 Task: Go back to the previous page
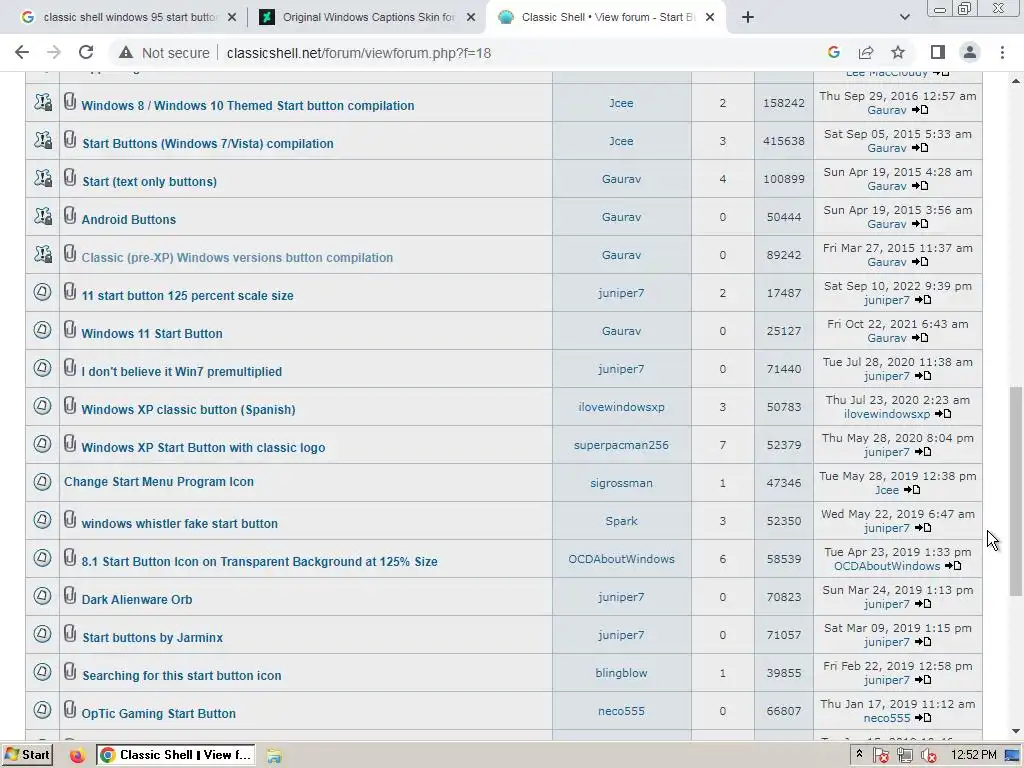click(x=22, y=53)
